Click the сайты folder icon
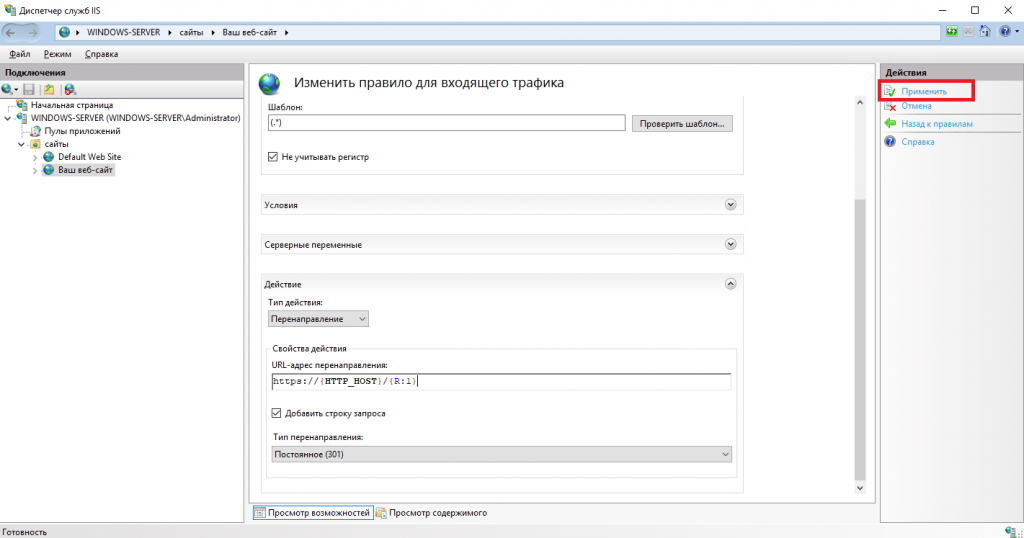 point(36,144)
